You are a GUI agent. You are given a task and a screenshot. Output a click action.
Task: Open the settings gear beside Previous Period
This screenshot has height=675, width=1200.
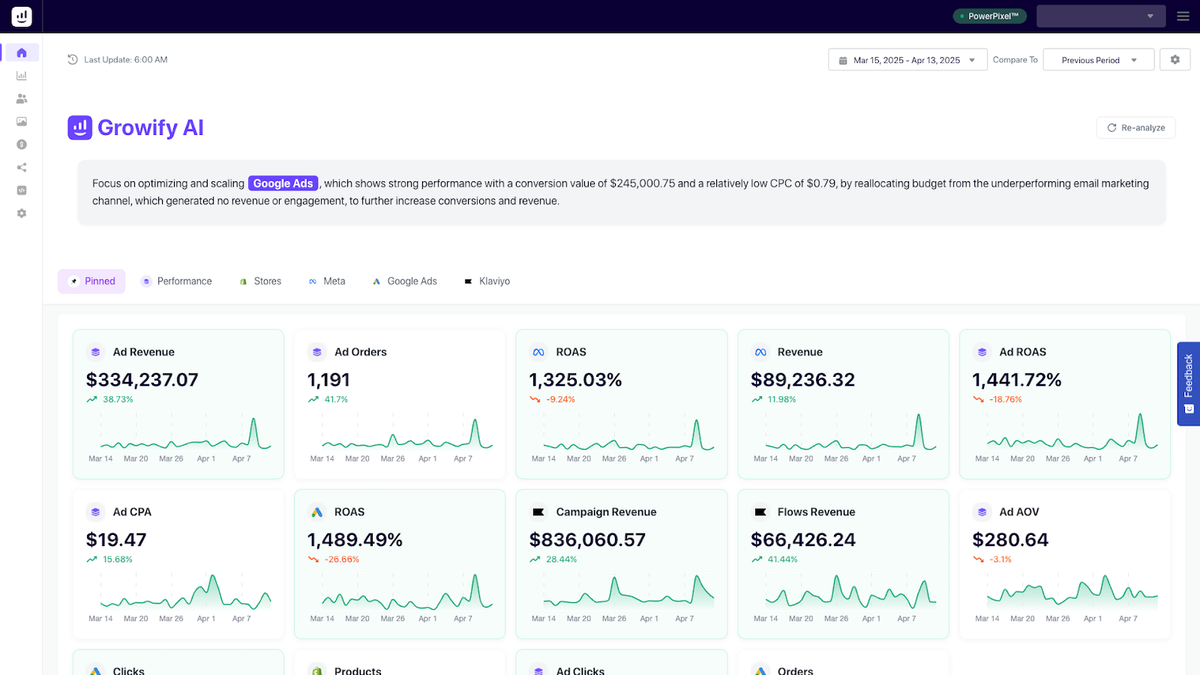click(1175, 59)
